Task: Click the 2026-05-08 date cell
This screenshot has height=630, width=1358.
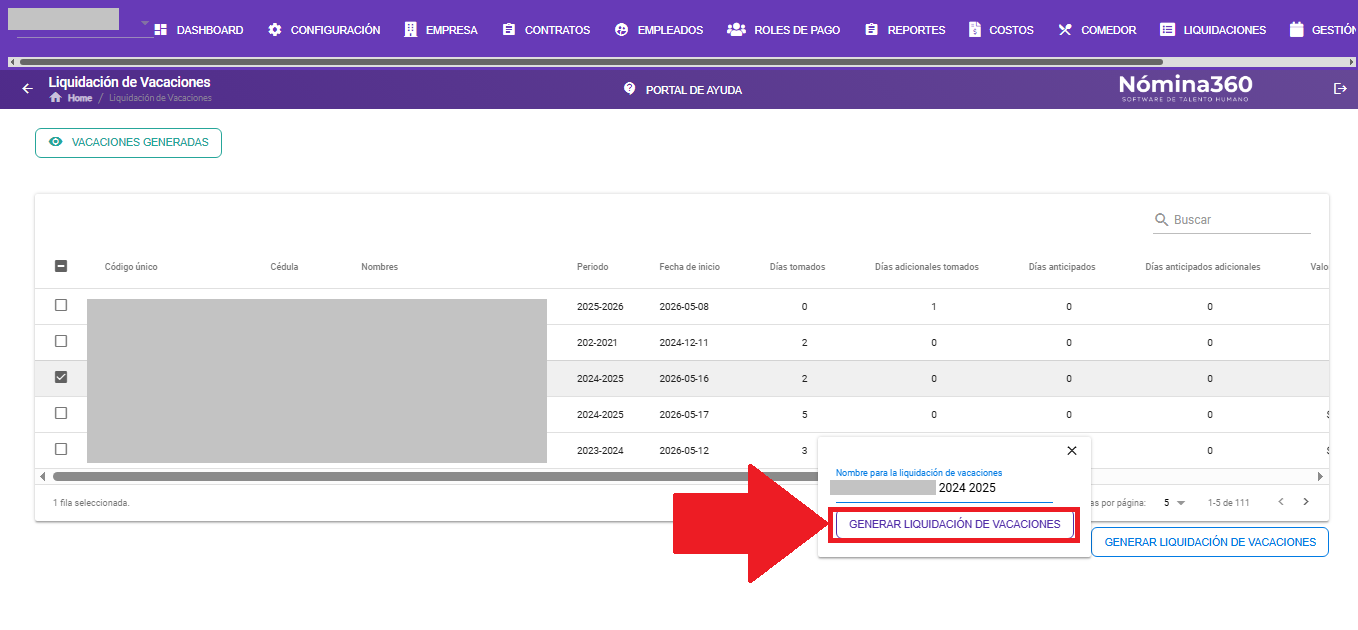Action: 684,306
